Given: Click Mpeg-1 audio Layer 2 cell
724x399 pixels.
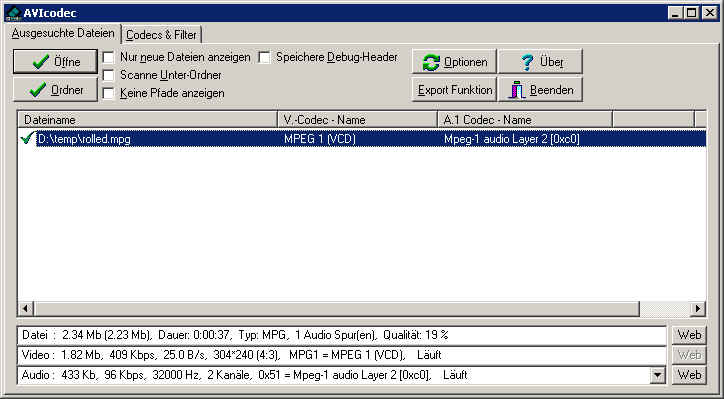Looking at the screenshot, I should click(x=512, y=139).
